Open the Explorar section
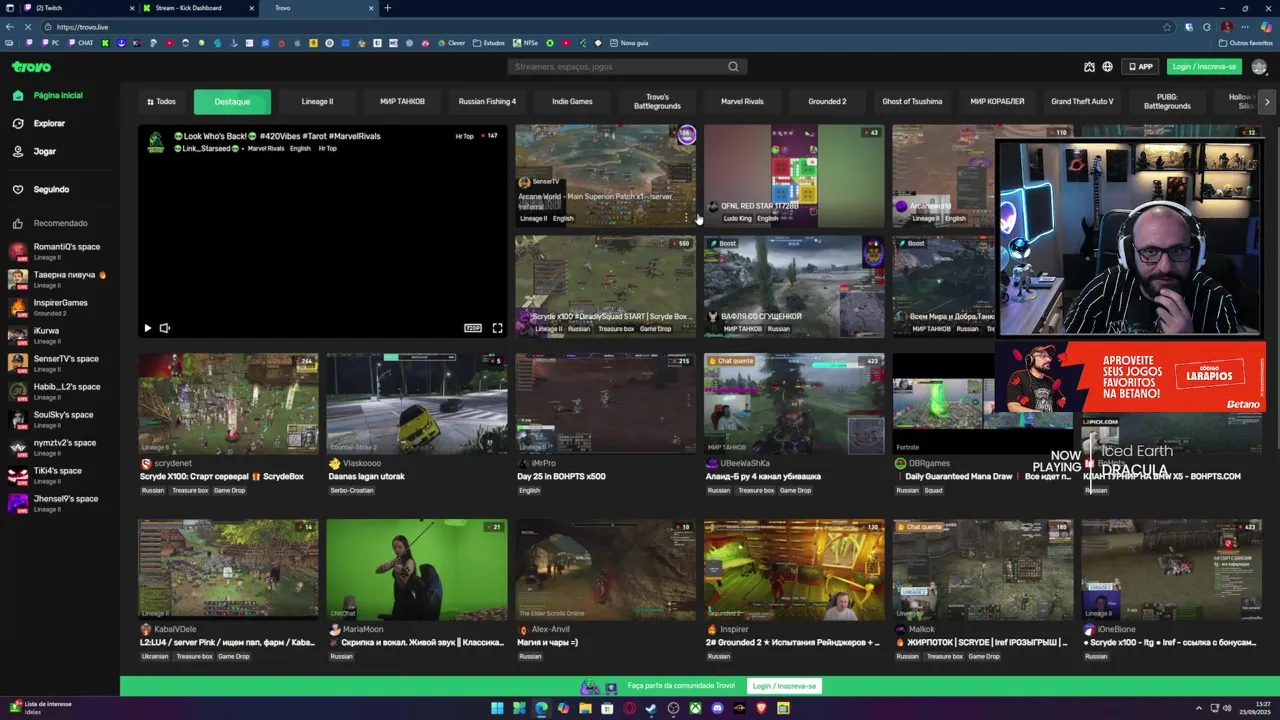This screenshot has height=720, width=1280. click(49, 123)
